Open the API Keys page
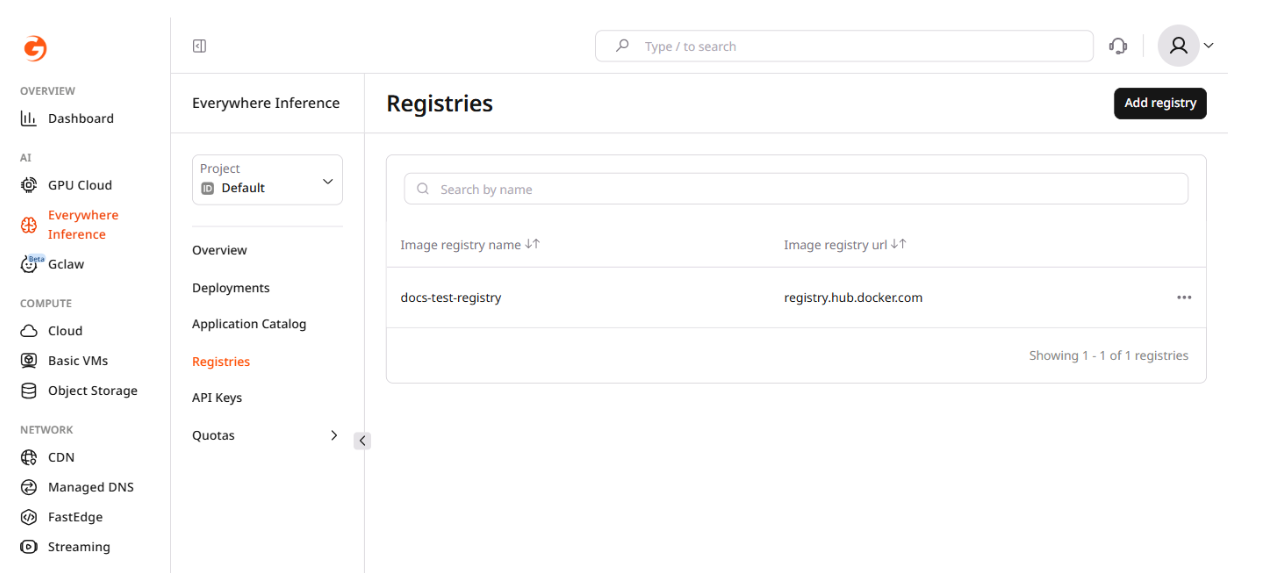The width and height of the screenshot is (1263, 573). (x=217, y=398)
